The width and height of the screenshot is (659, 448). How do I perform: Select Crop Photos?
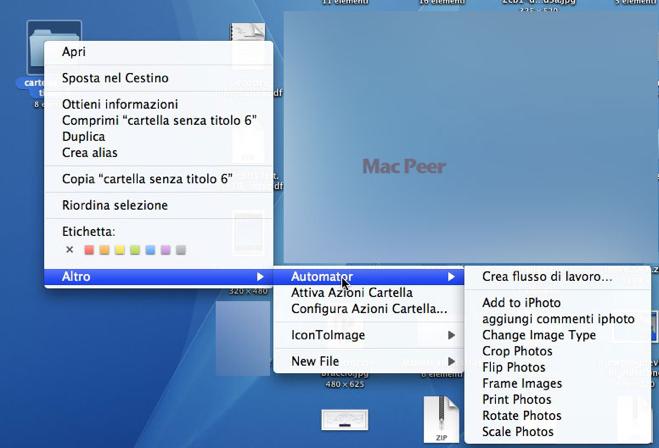tap(558, 351)
